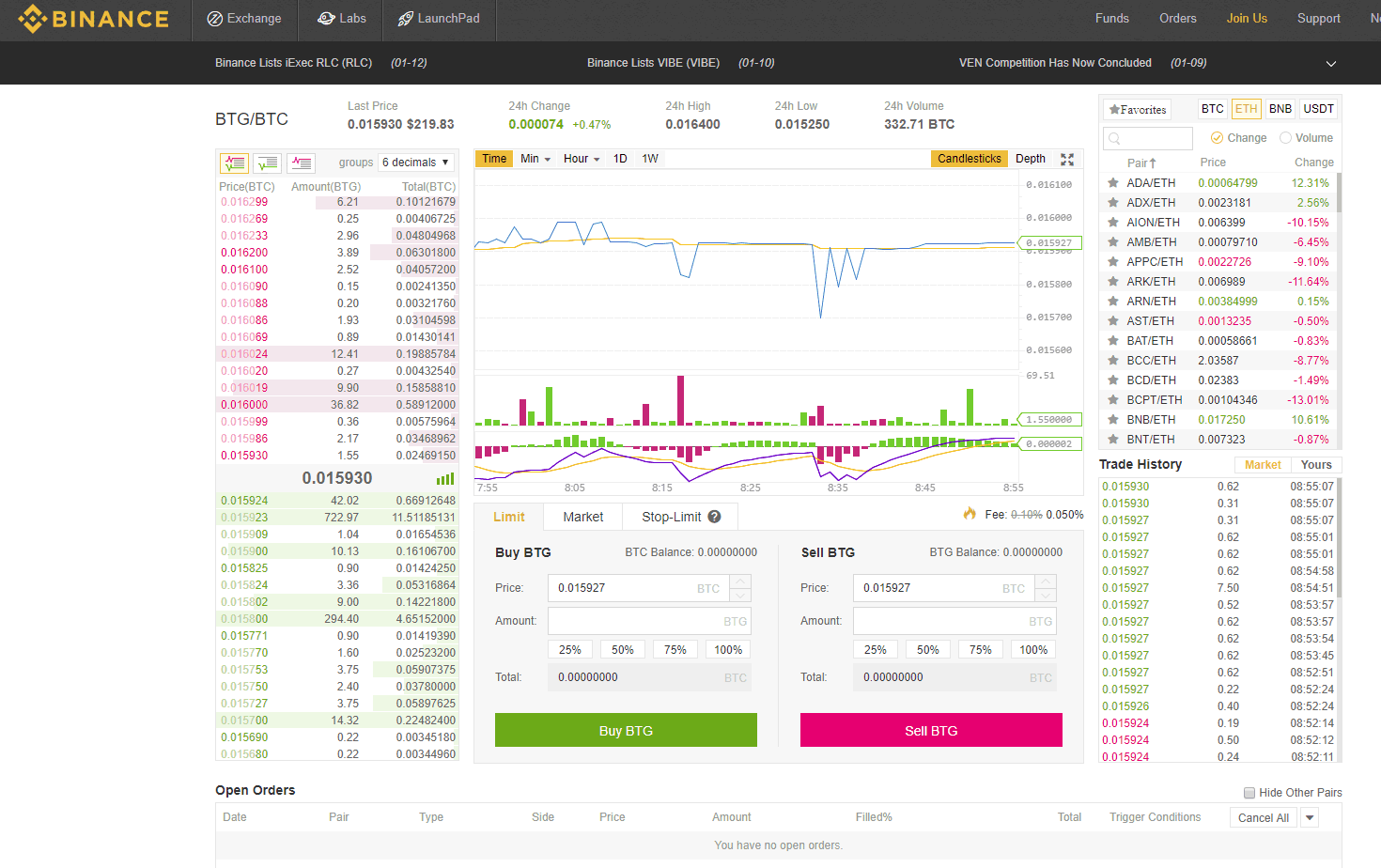This screenshot has height=868, width=1381.
Task: Set sell amount to 100%
Action: [1033, 650]
